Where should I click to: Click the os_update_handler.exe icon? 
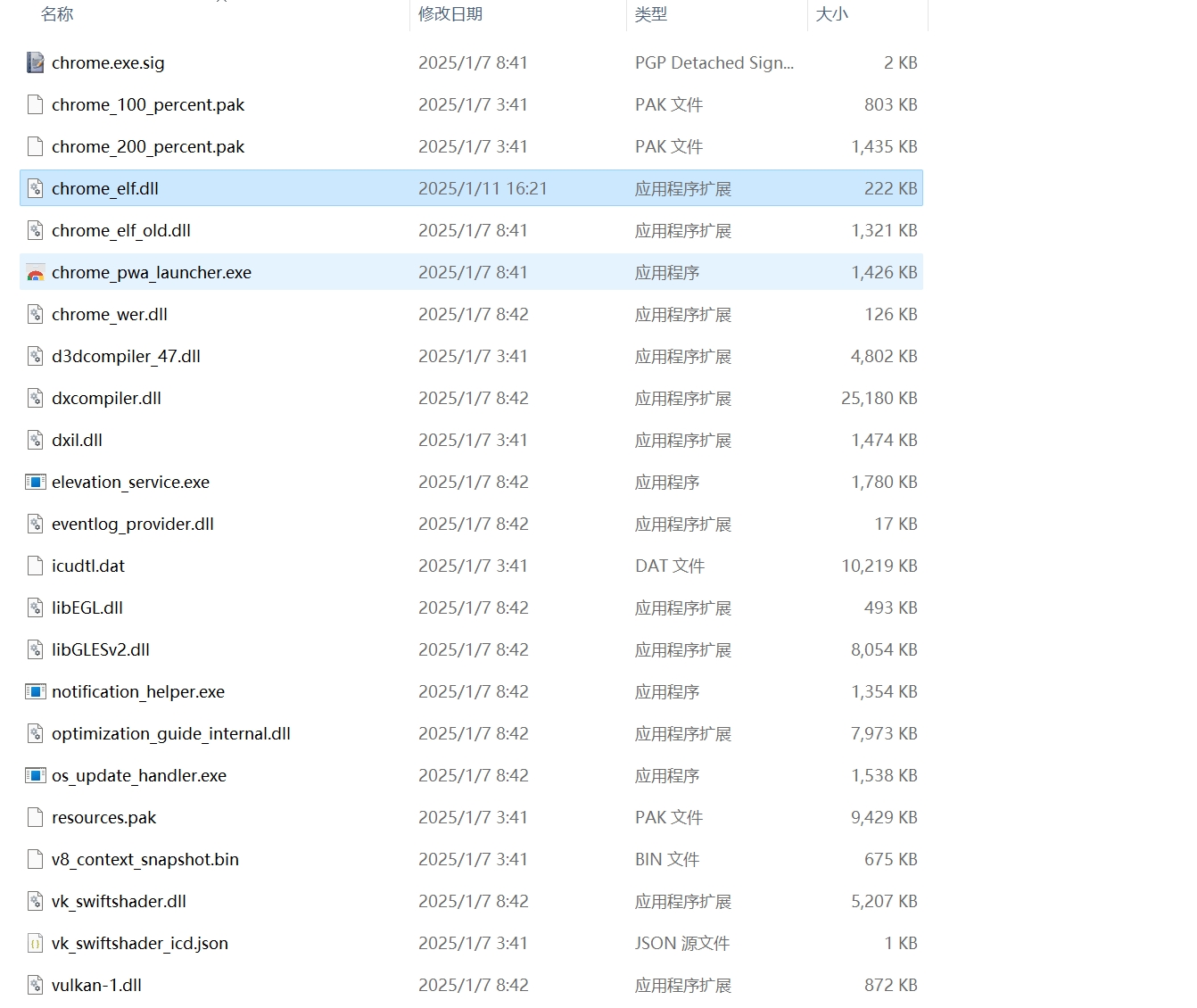(35, 776)
